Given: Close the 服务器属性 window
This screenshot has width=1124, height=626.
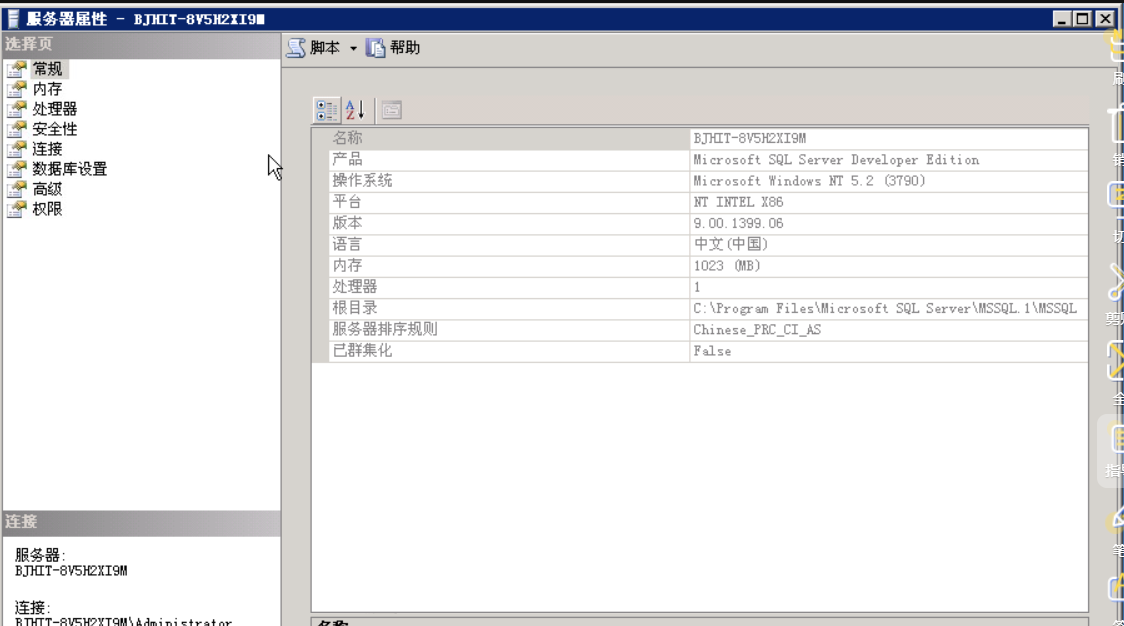Looking at the screenshot, I should pyautogui.click(x=1105, y=19).
